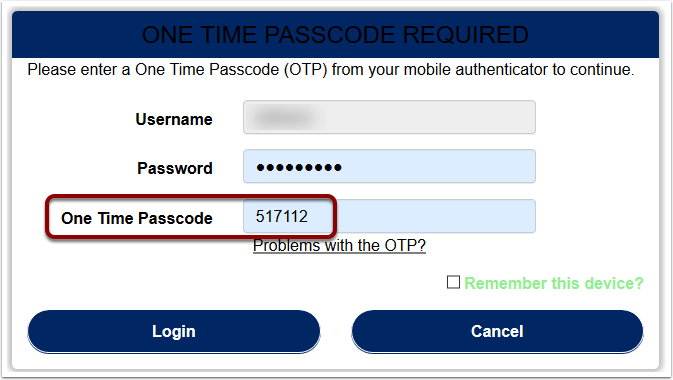Click the blurred username value
673x380 pixels.
(284, 117)
